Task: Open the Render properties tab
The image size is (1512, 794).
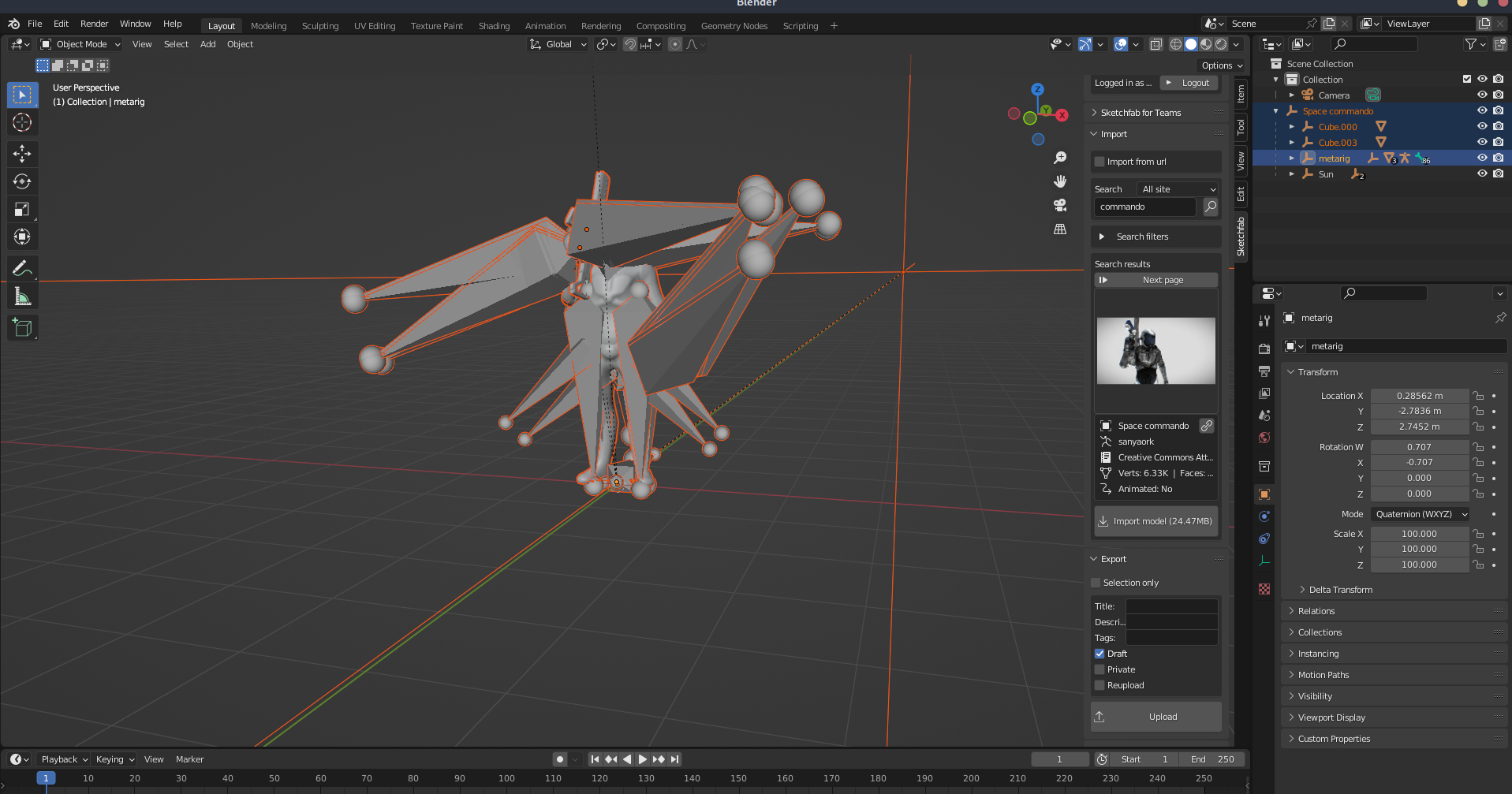Action: tap(1264, 348)
